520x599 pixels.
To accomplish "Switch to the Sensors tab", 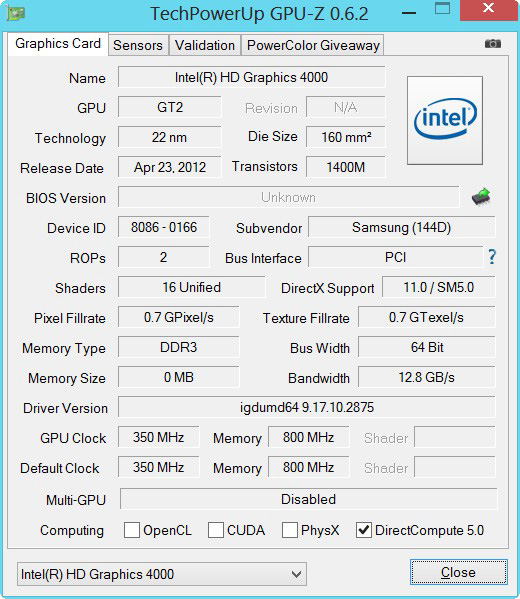I will [x=138, y=45].
